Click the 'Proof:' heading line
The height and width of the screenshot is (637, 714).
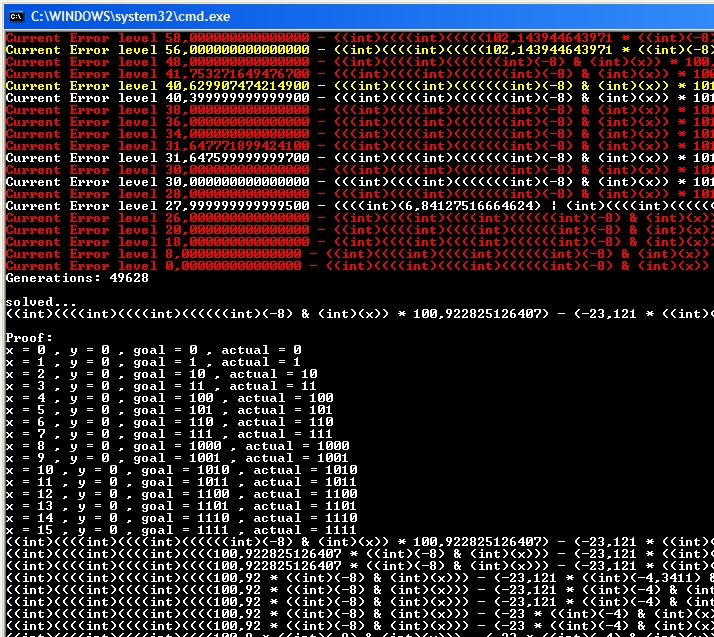coord(30,338)
